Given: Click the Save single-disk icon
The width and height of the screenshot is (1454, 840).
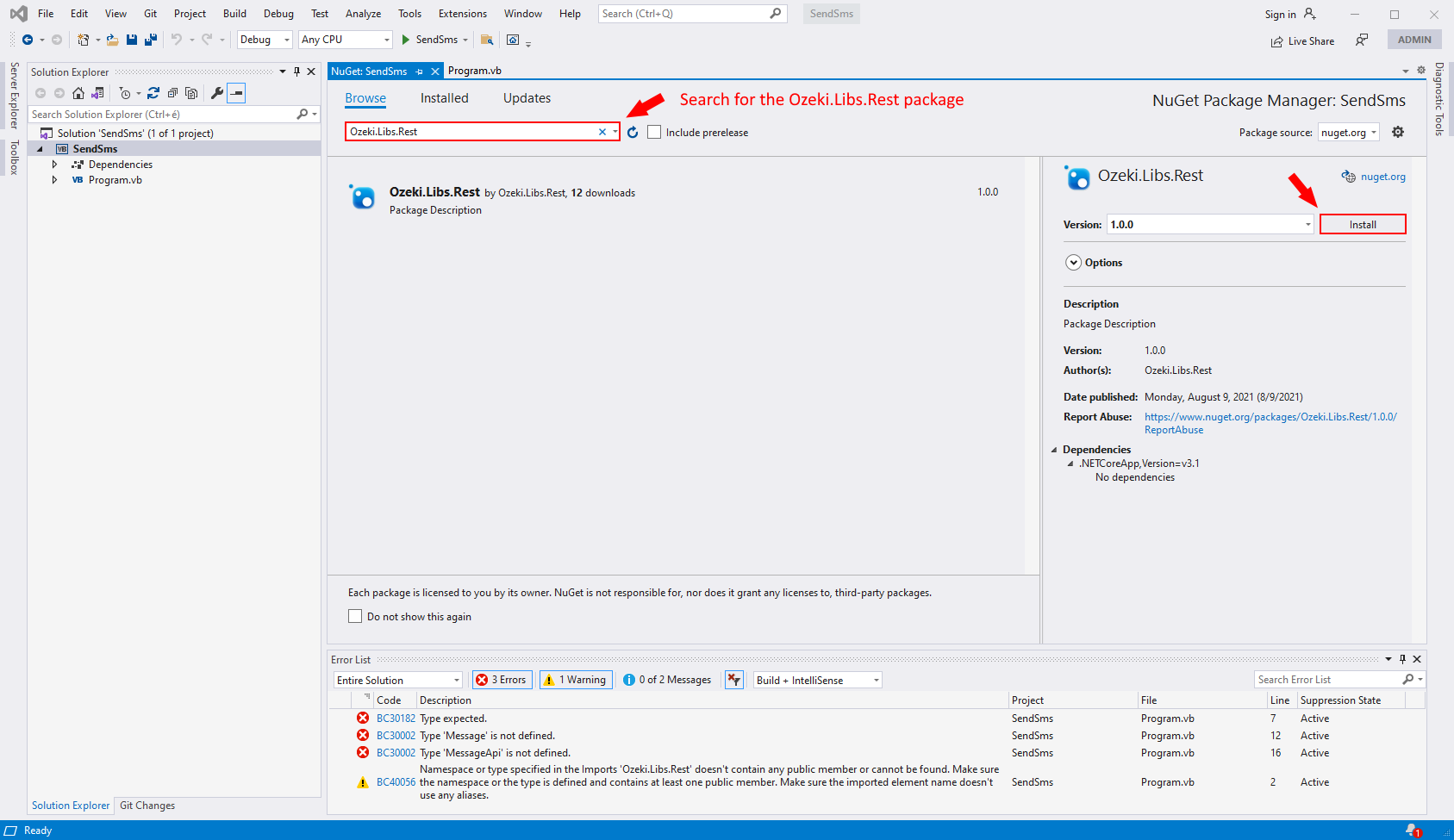Looking at the screenshot, I should (132, 40).
